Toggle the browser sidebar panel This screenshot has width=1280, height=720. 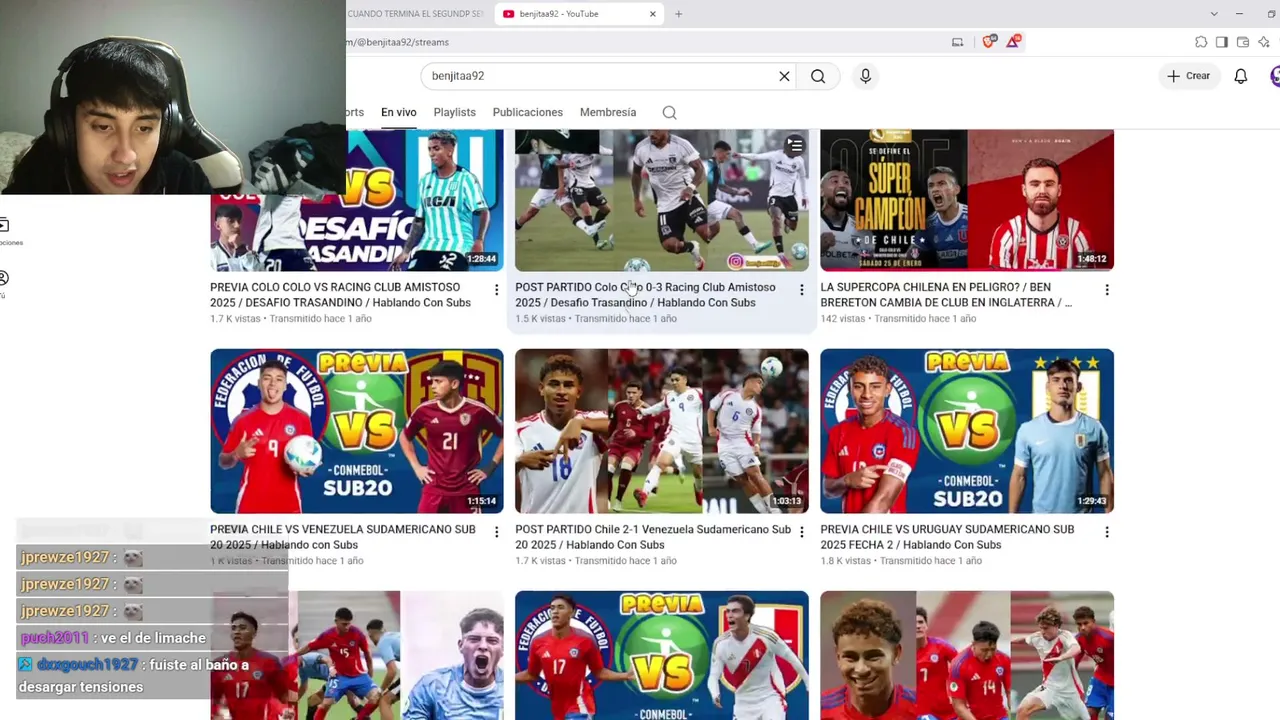coord(1222,42)
